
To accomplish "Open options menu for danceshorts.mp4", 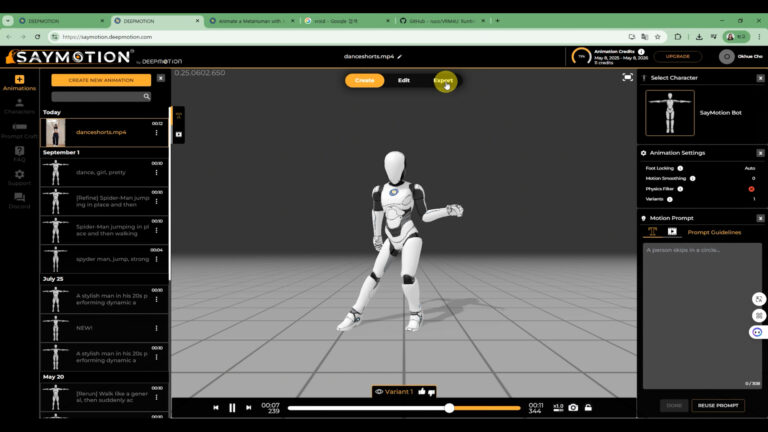I will [x=157, y=132].
